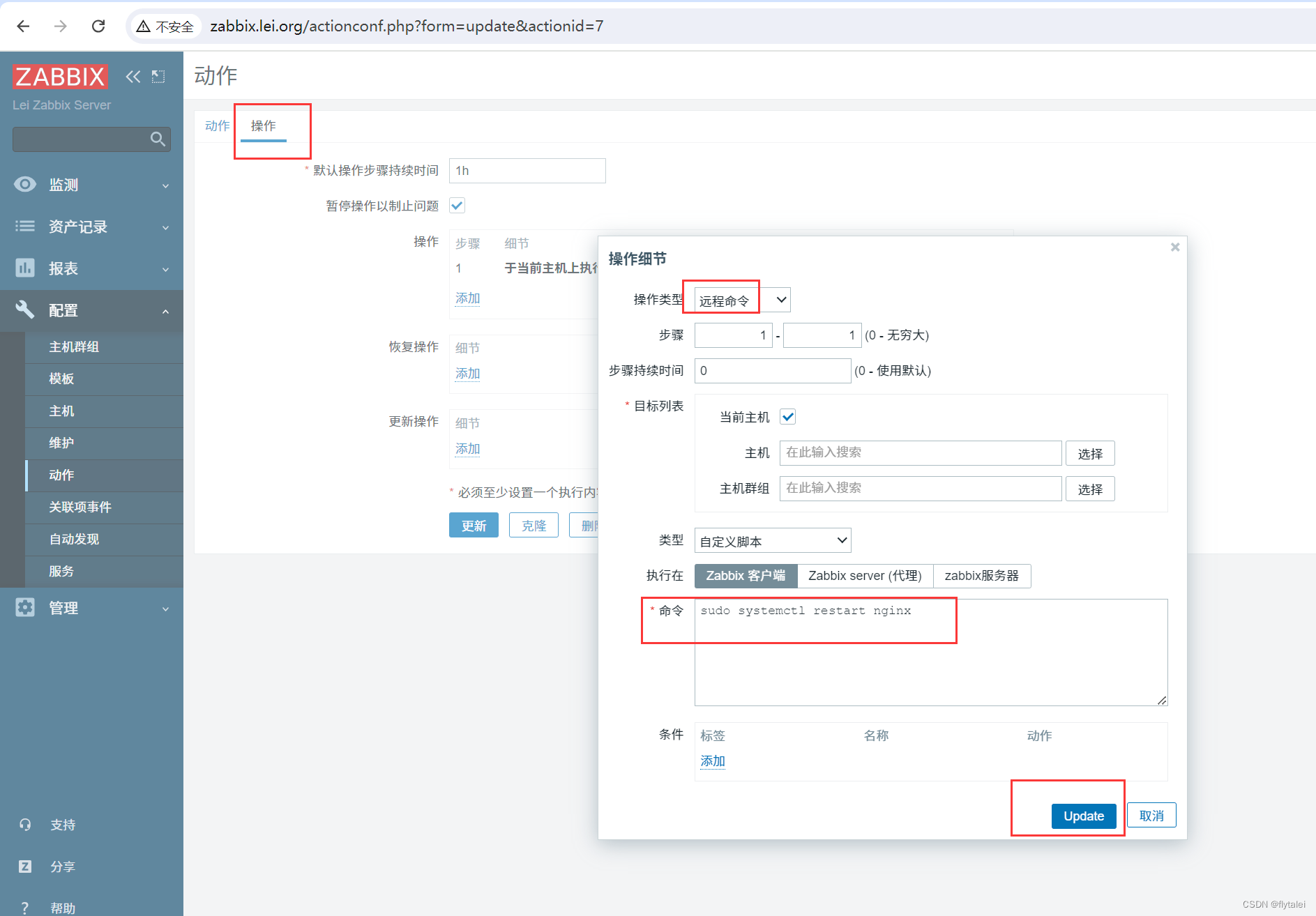
Task: Open 关联项事件 in sidebar
Action: point(104,507)
